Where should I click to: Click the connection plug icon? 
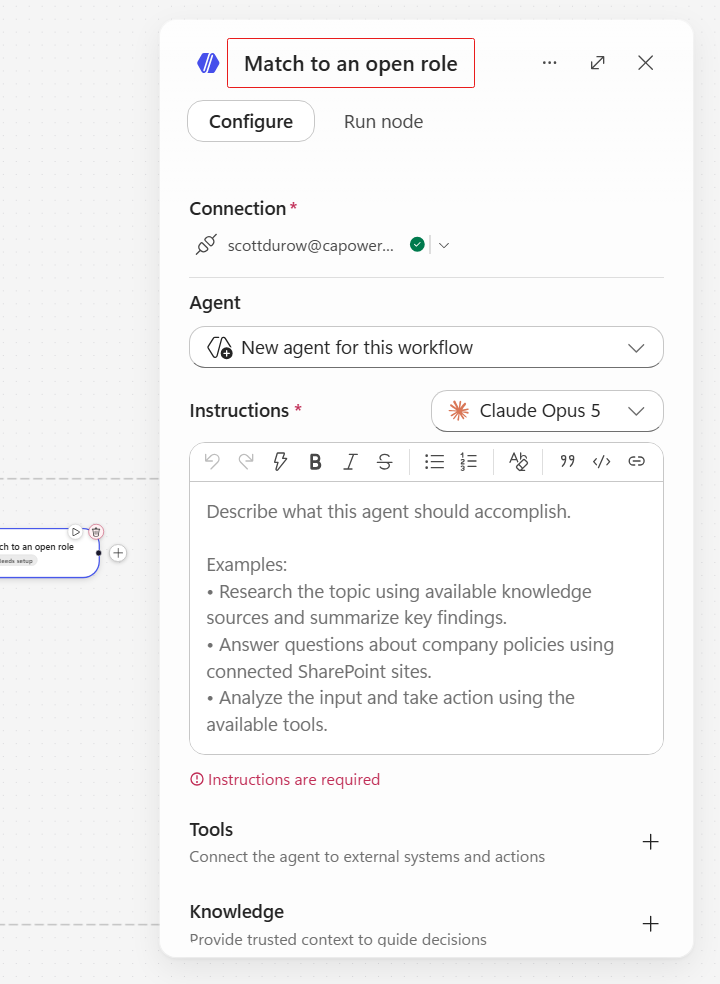click(206, 245)
